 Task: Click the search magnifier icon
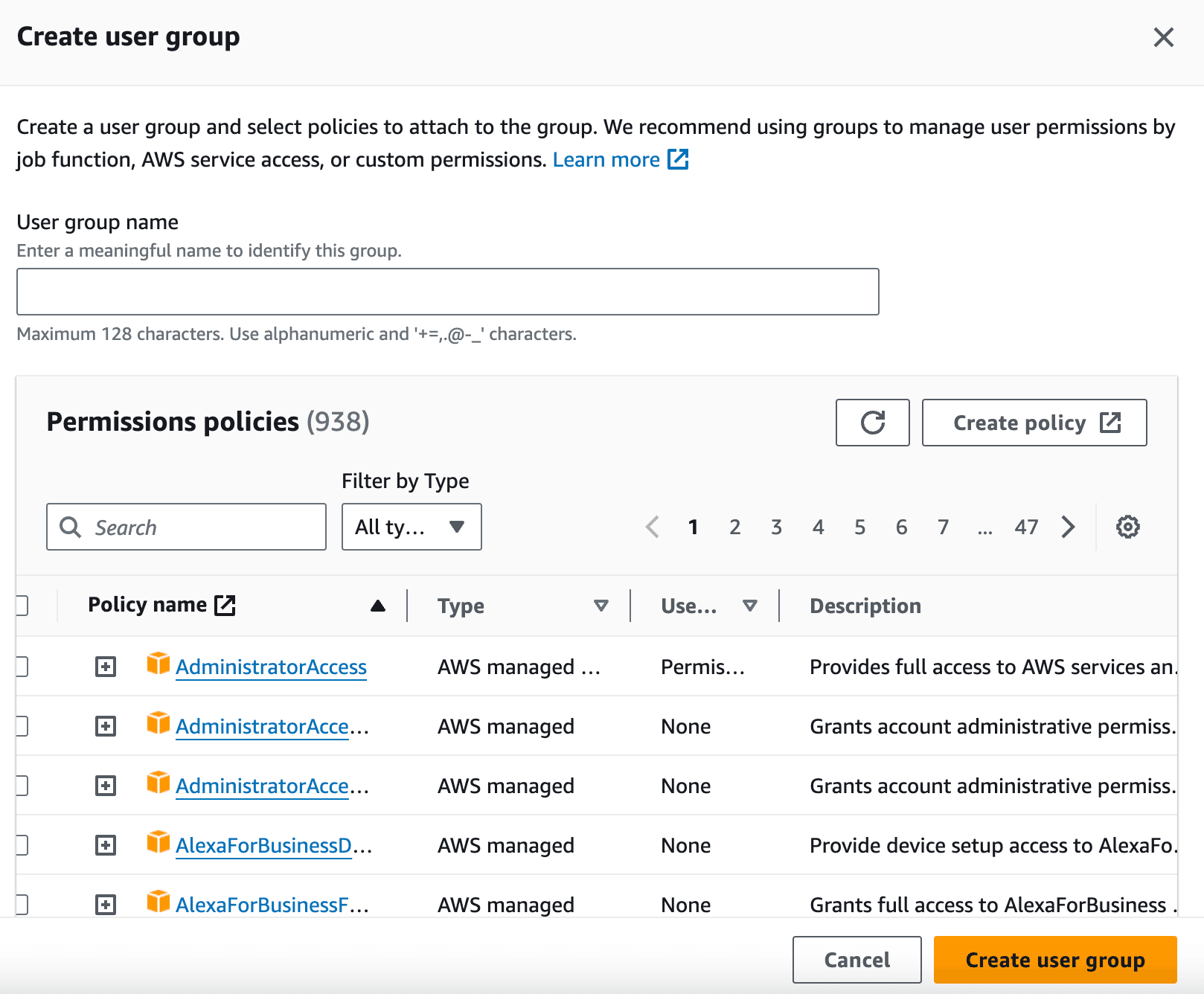(x=71, y=527)
